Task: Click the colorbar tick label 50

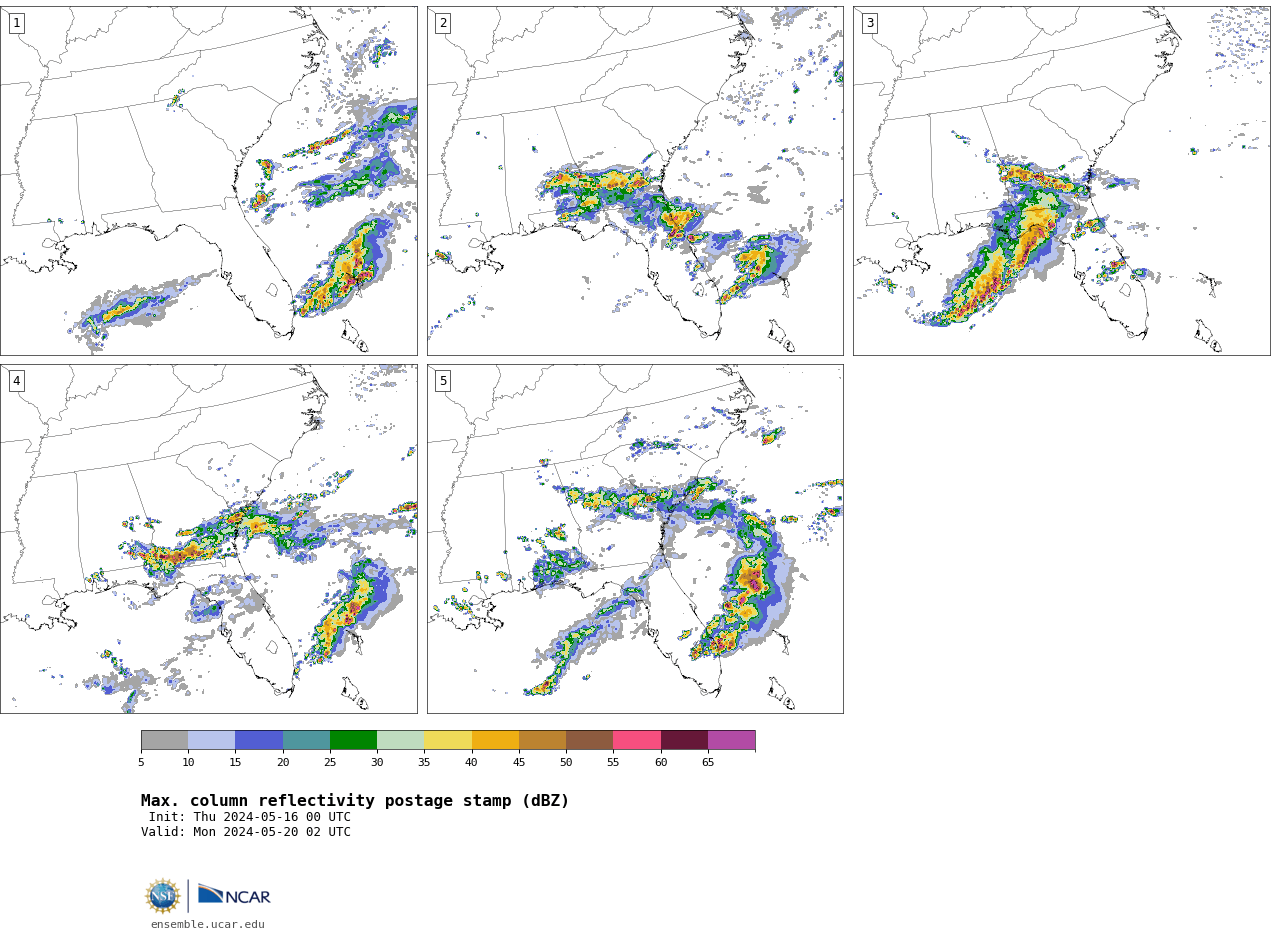Action: pos(566,763)
